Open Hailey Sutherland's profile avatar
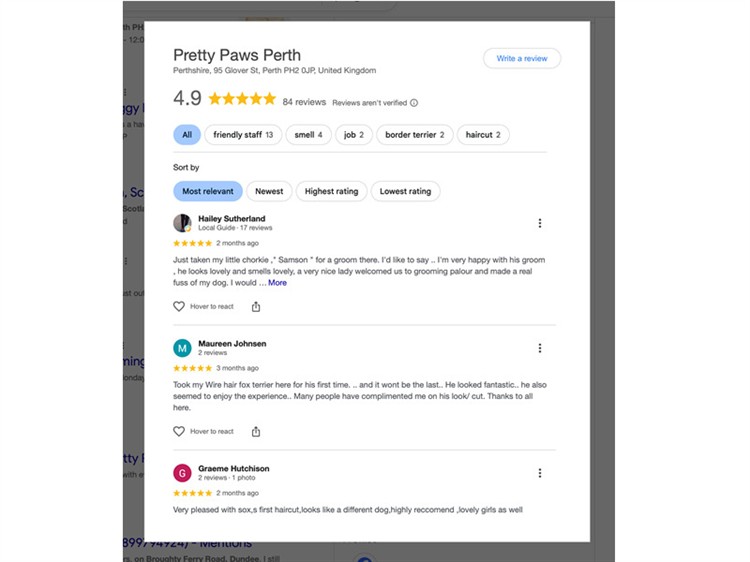Image resolution: width=750 pixels, height=562 pixels. (x=182, y=223)
